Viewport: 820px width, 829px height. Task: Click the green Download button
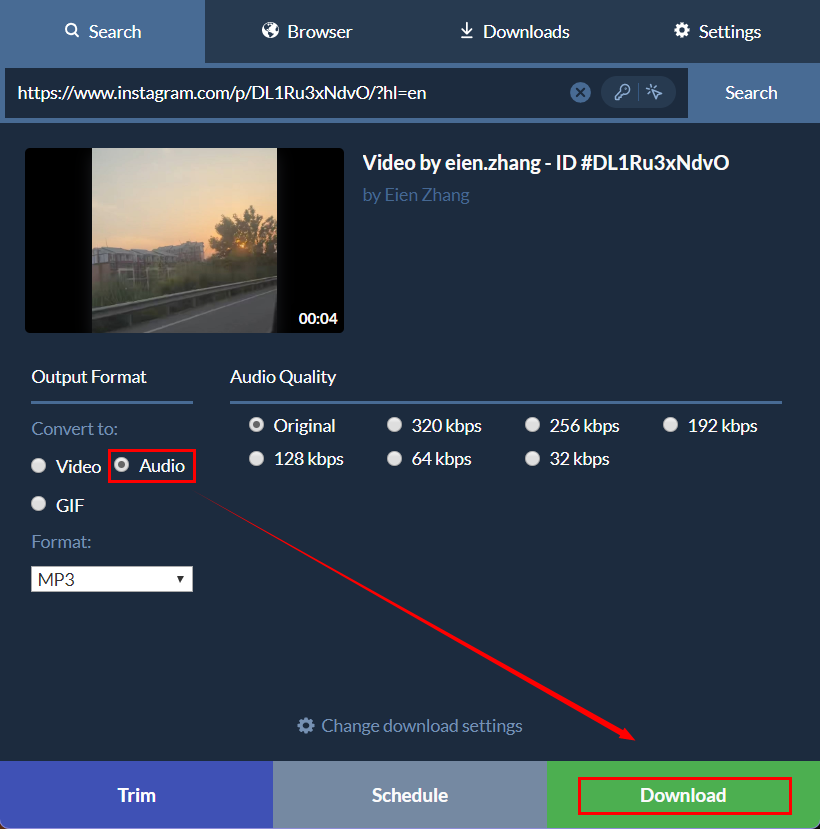coord(683,795)
